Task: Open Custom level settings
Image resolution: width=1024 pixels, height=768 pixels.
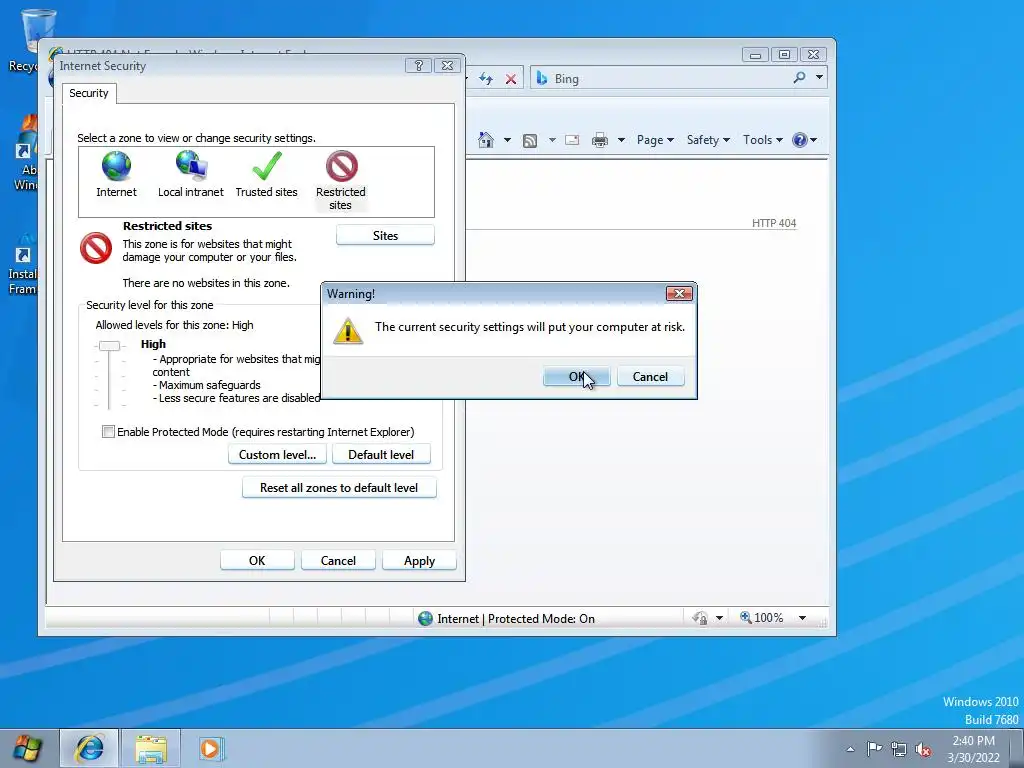Action: pyautogui.click(x=278, y=455)
